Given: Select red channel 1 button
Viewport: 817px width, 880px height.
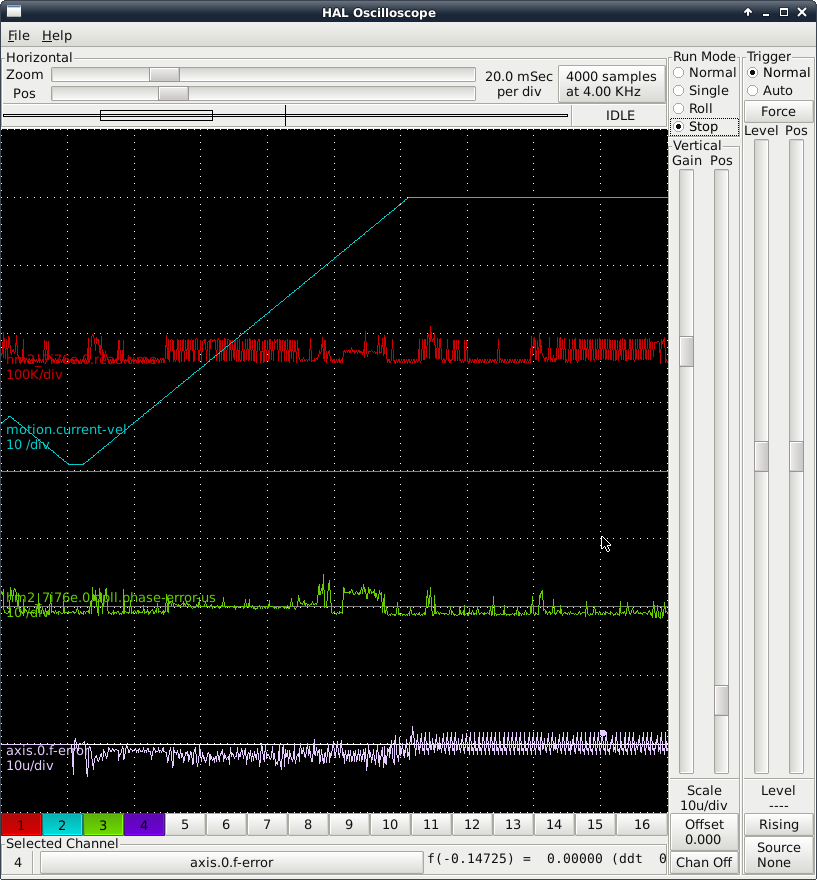Looking at the screenshot, I should 21,825.
